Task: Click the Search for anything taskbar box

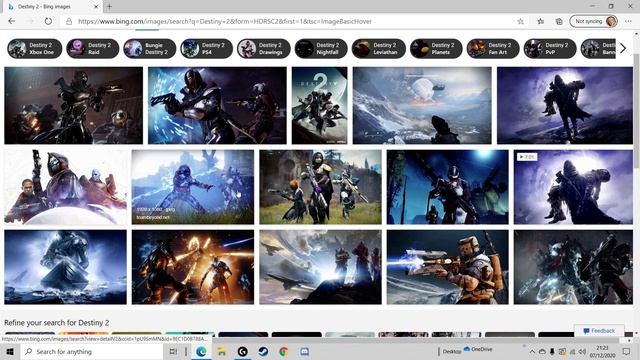Action: [91, 351]
